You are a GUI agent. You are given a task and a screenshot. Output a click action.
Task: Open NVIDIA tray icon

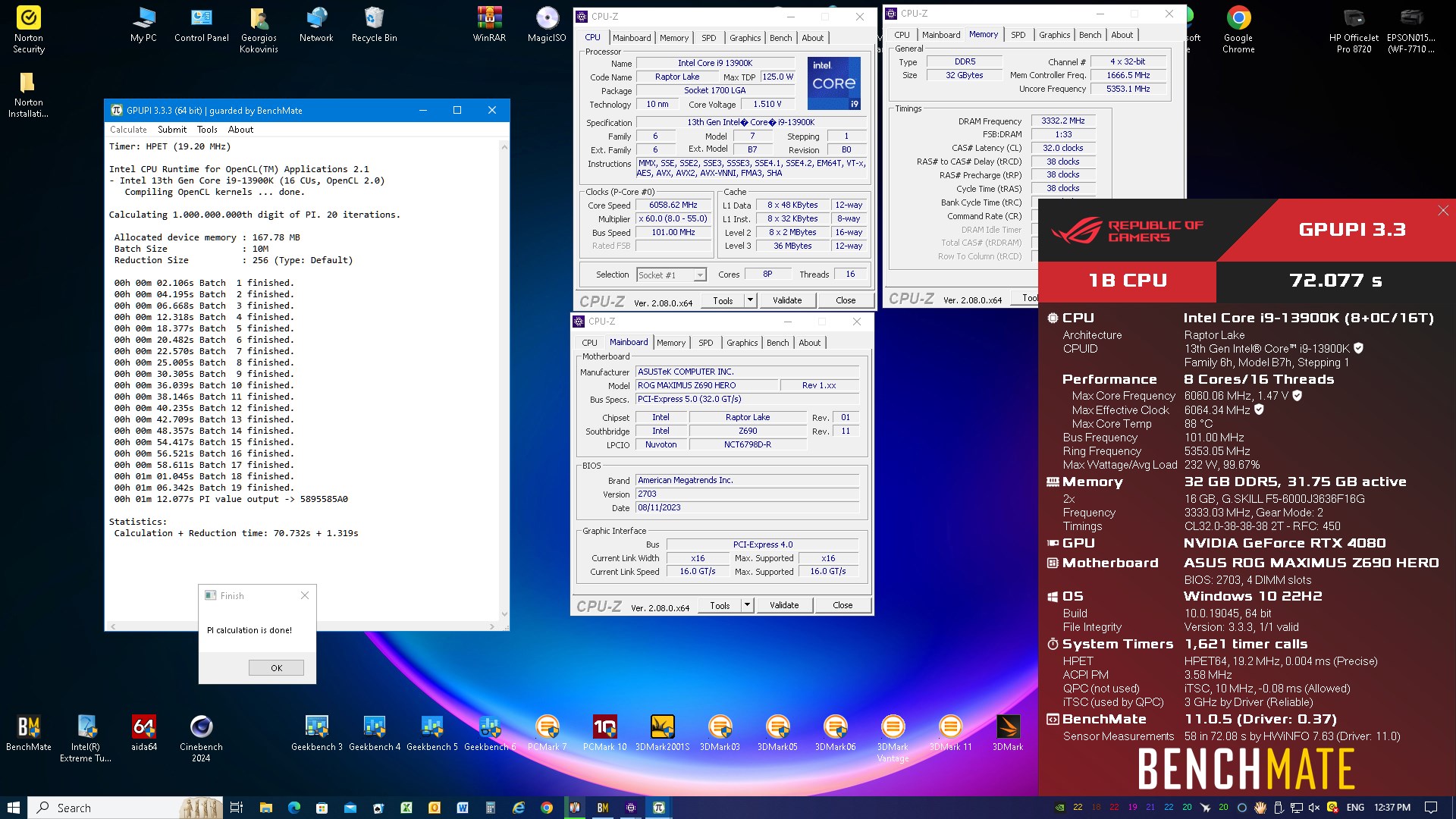point(1060,808)
